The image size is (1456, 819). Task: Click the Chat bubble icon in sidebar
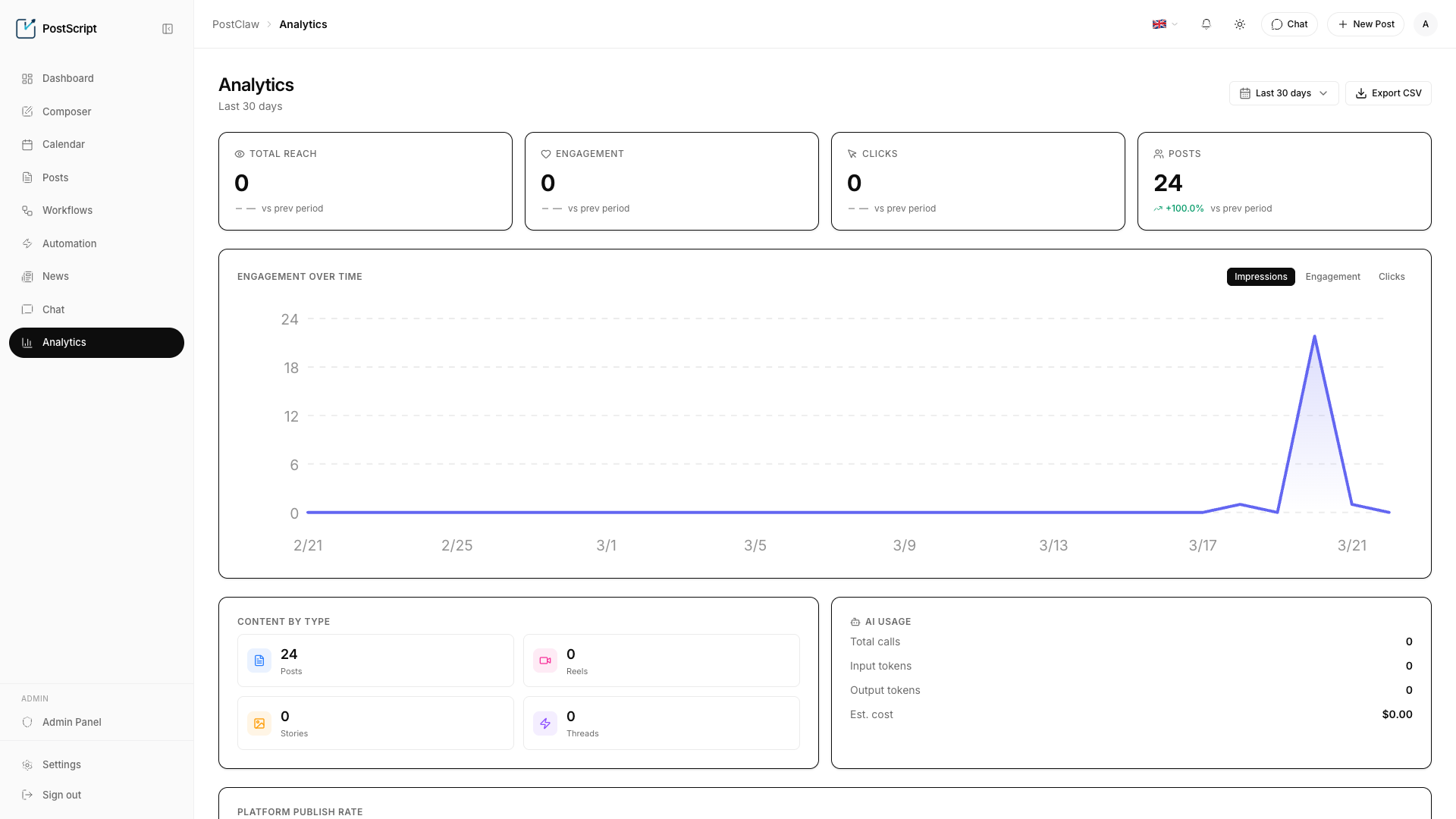pyautogui.click(x=27, y=309)
